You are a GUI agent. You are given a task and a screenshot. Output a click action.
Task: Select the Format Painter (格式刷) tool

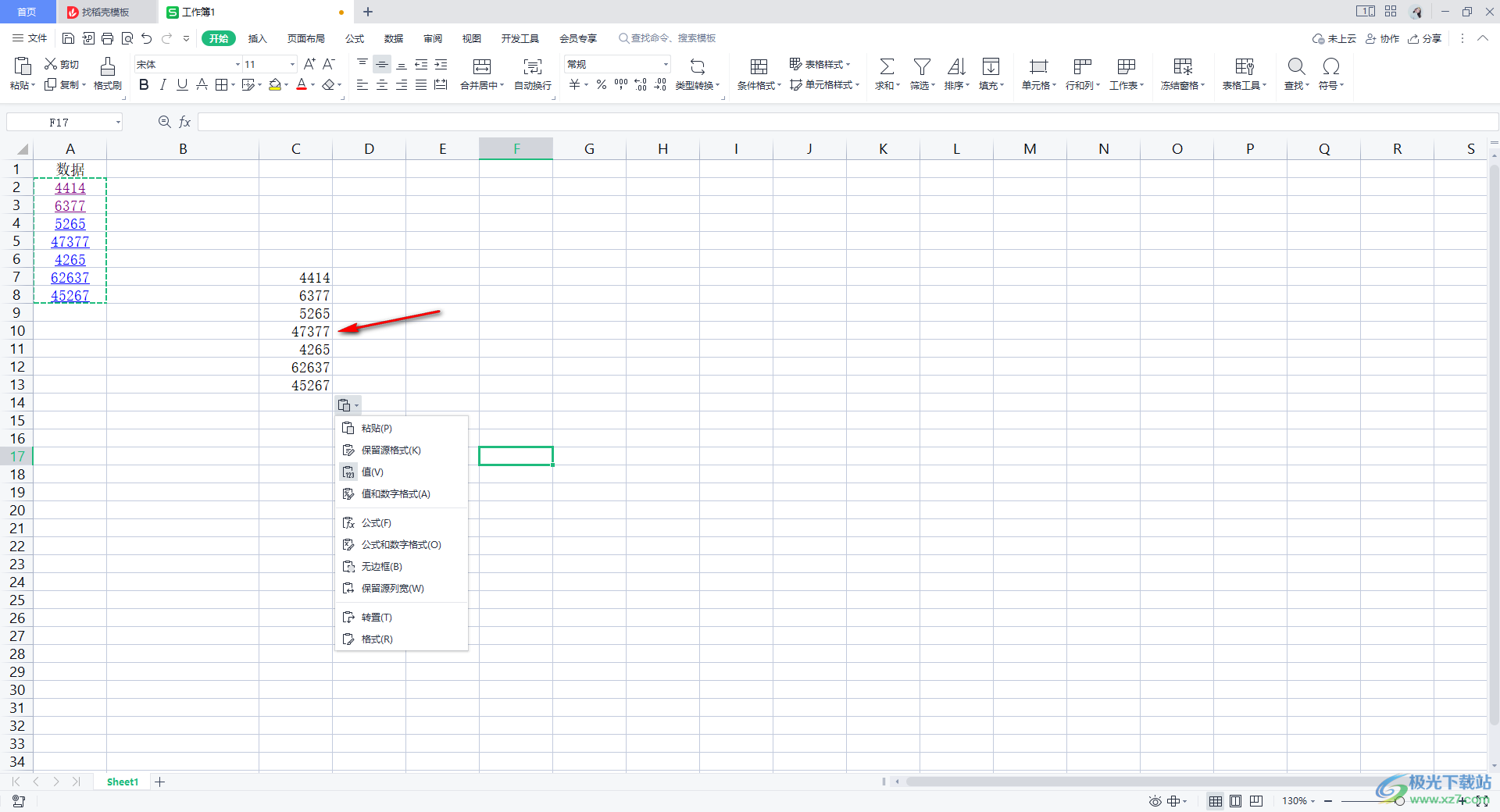(108, 74)
